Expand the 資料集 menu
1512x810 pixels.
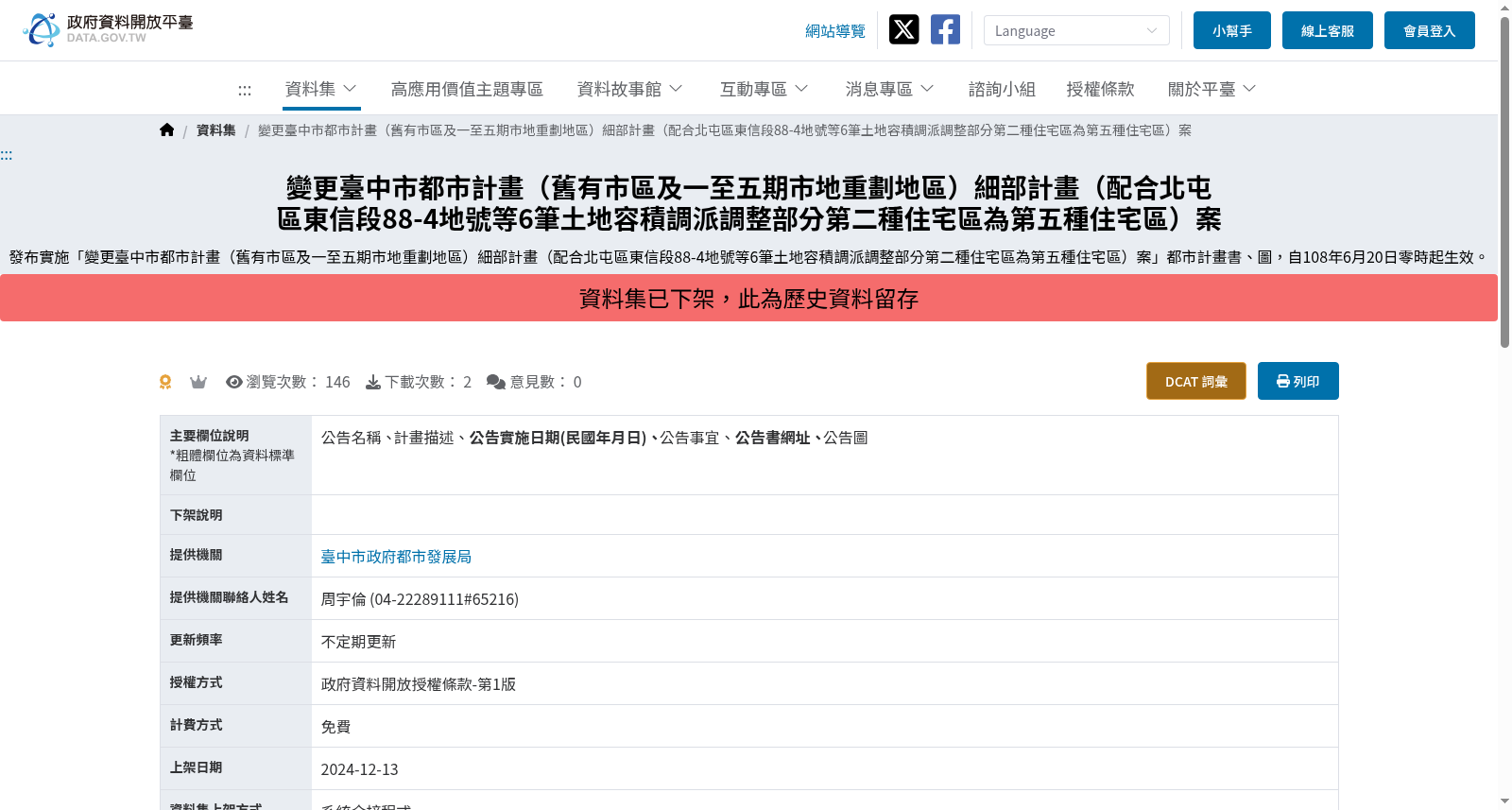[321, 89]
